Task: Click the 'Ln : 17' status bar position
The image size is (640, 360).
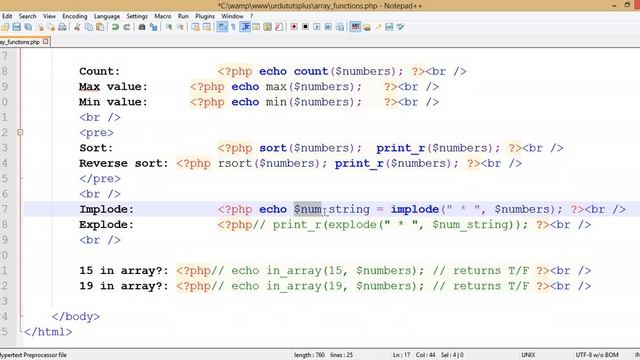Action: point(401,355)
